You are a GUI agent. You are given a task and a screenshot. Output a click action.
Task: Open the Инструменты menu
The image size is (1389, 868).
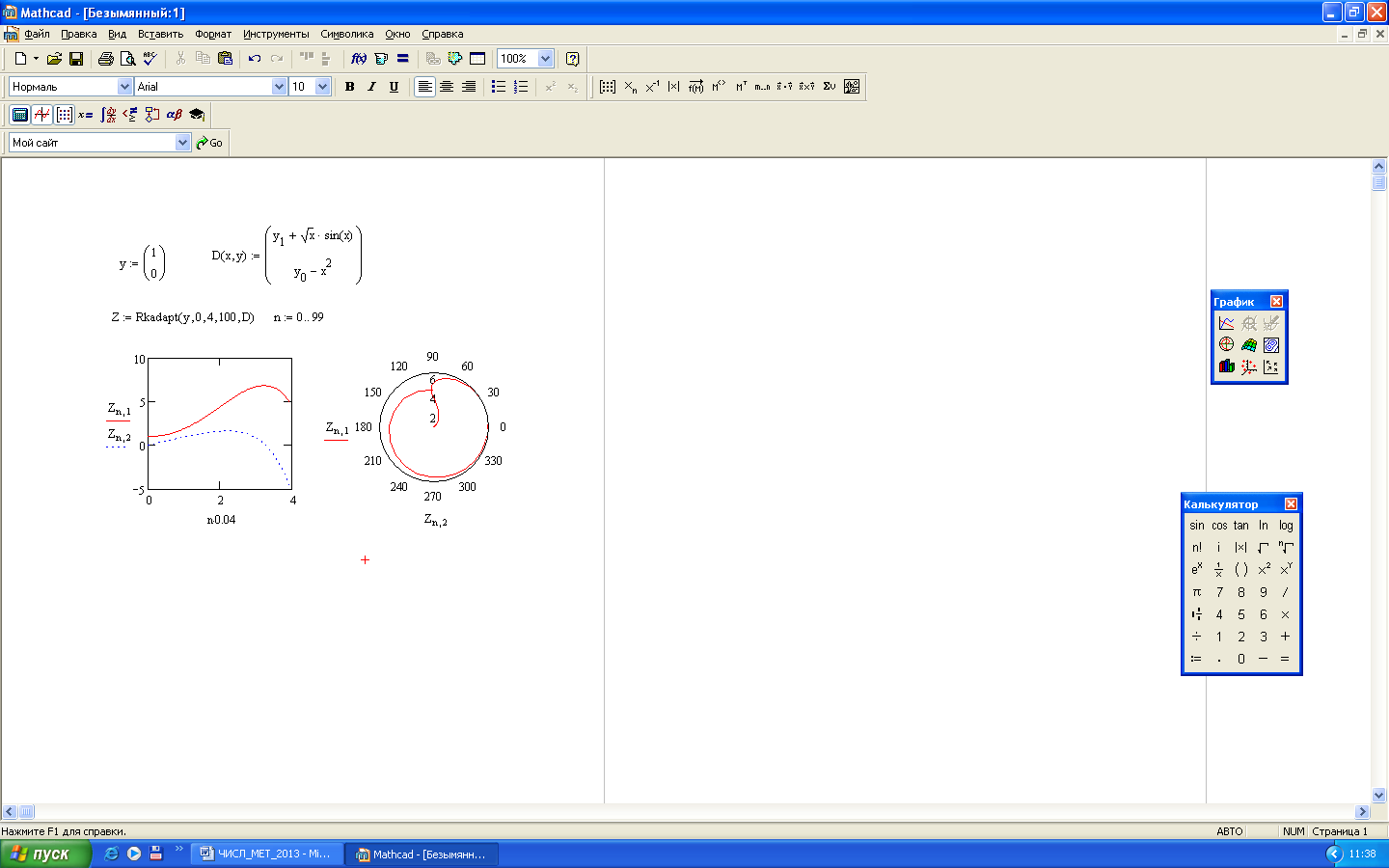pos(276,34)
